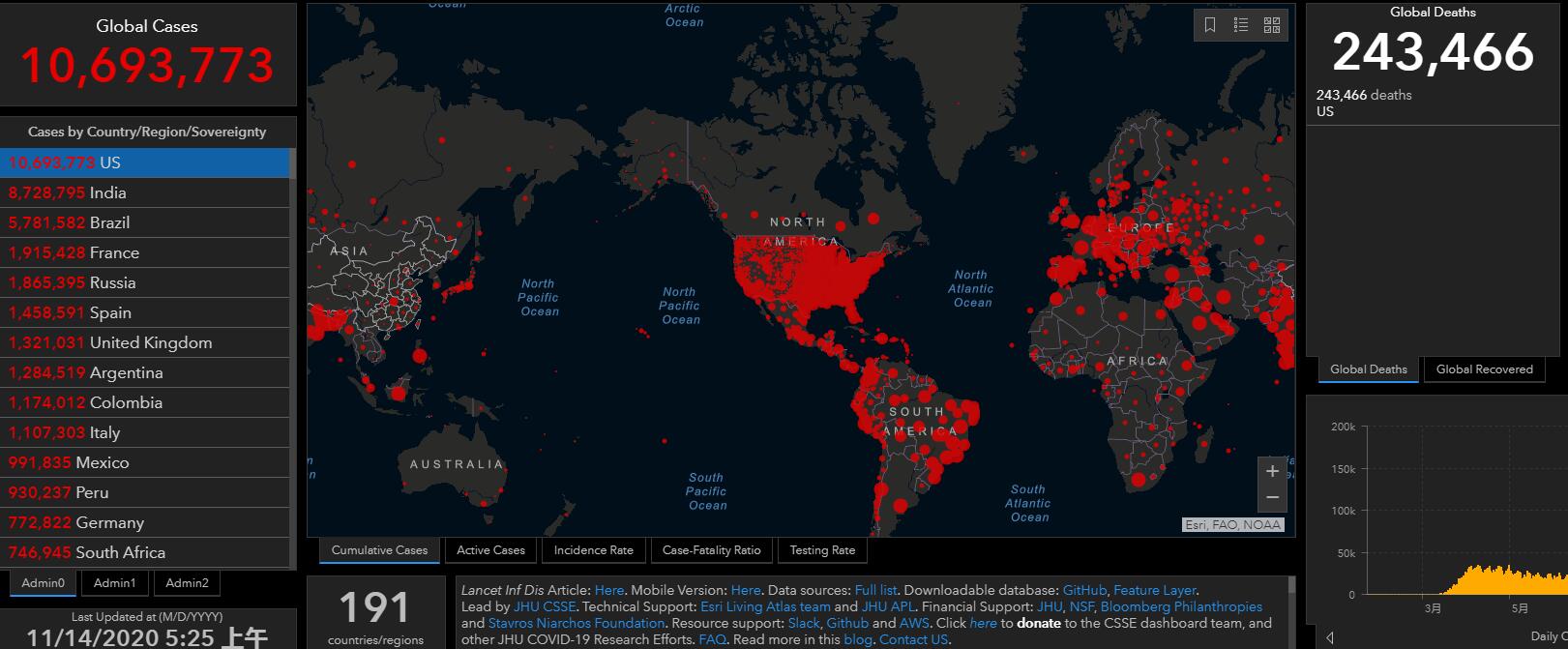Show the map legend list icon
Image resolution: width=1568 pixels, height=649 pixels.
click(1241, 25)
